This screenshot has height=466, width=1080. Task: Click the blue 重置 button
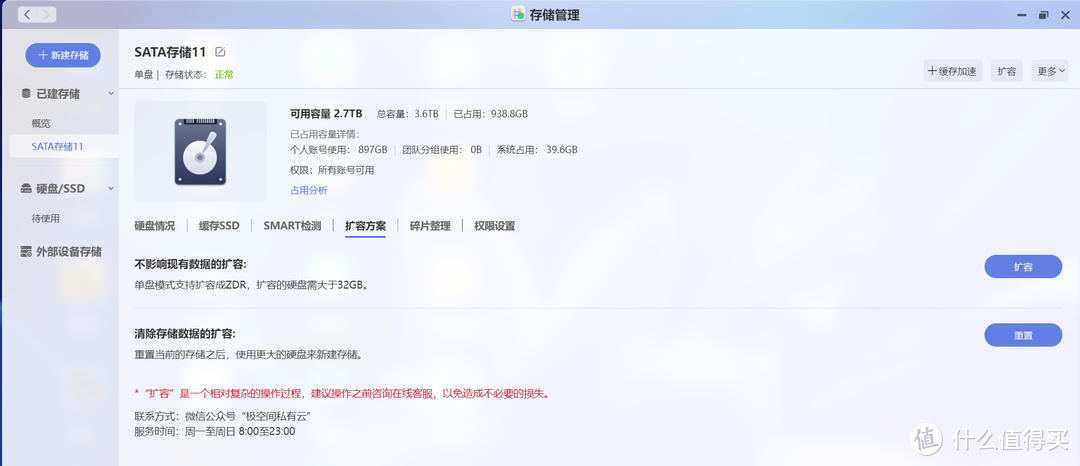coord(1023,335)
